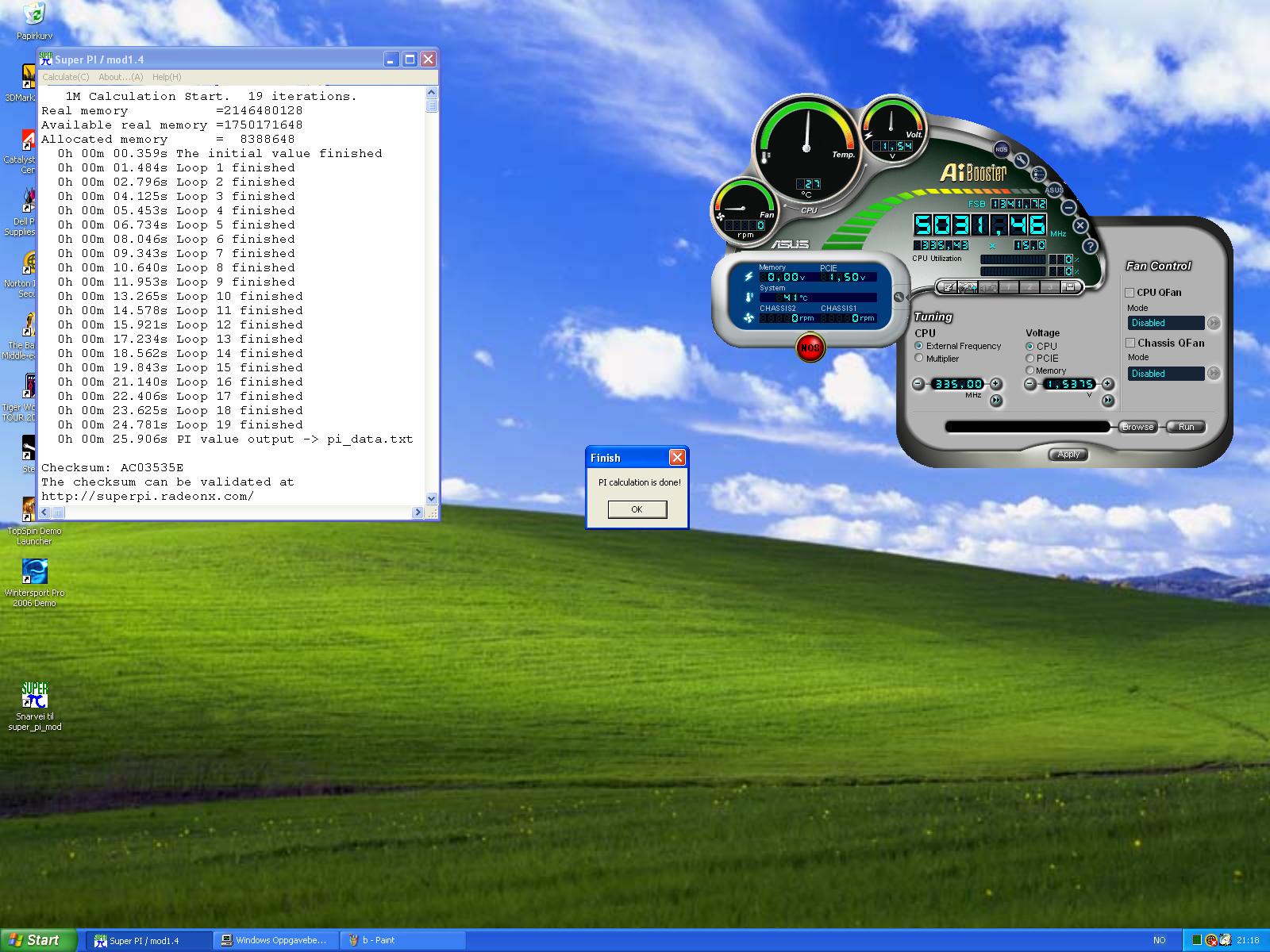The width and height of the screenshot is (1270, 952).
Task: Decrease voltage with minus button
Action: click(x=1030, y=384)
